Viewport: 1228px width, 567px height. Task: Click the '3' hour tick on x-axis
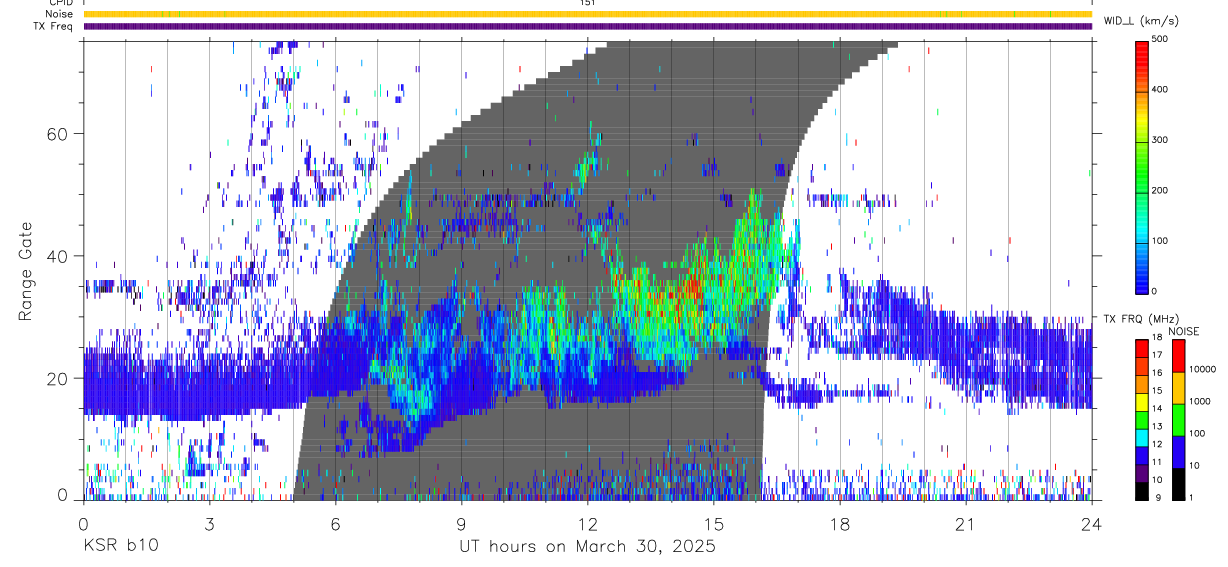pos(209,524)
